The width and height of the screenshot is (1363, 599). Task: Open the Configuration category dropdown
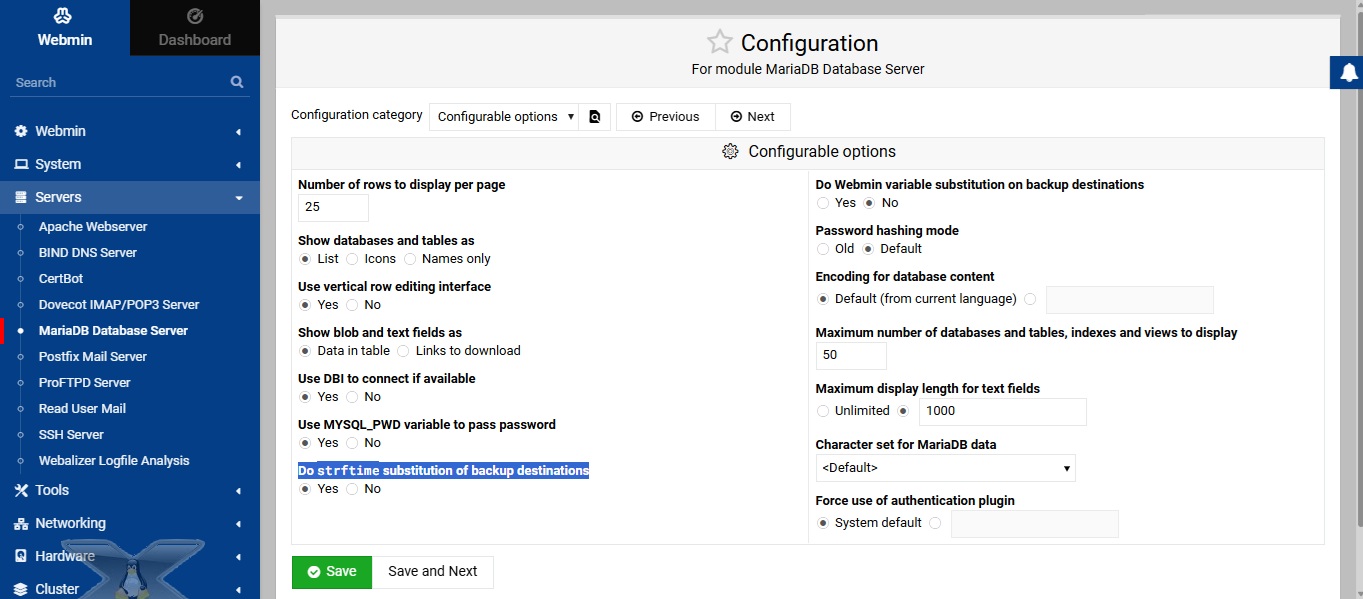click(504, 117)
